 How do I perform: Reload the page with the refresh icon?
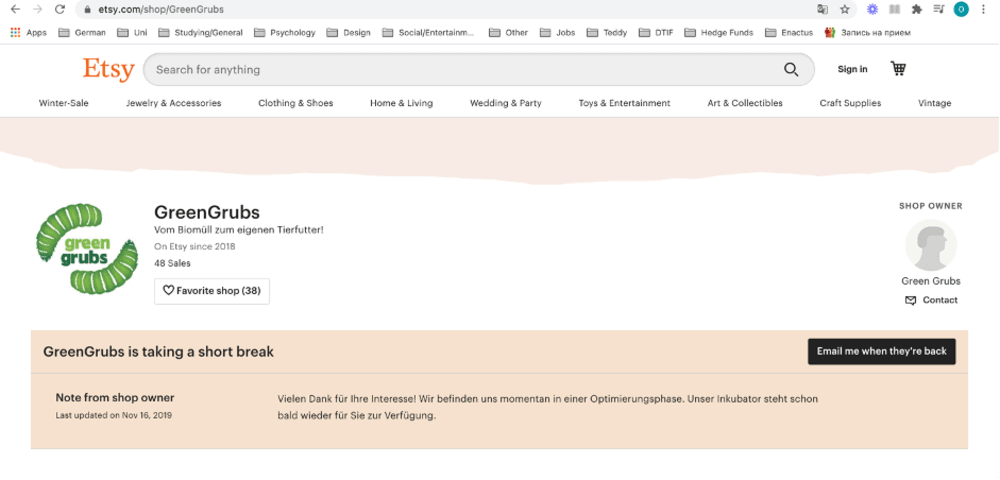coord(60,10)
